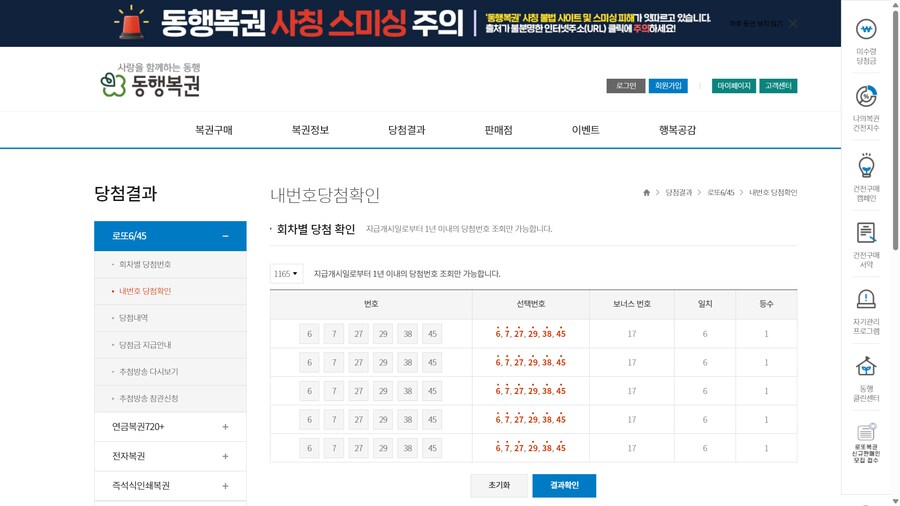The height and width of the screenshot is (506, 900).
Task: Go to 마이페이지
Action: click(x=734, y=86)
